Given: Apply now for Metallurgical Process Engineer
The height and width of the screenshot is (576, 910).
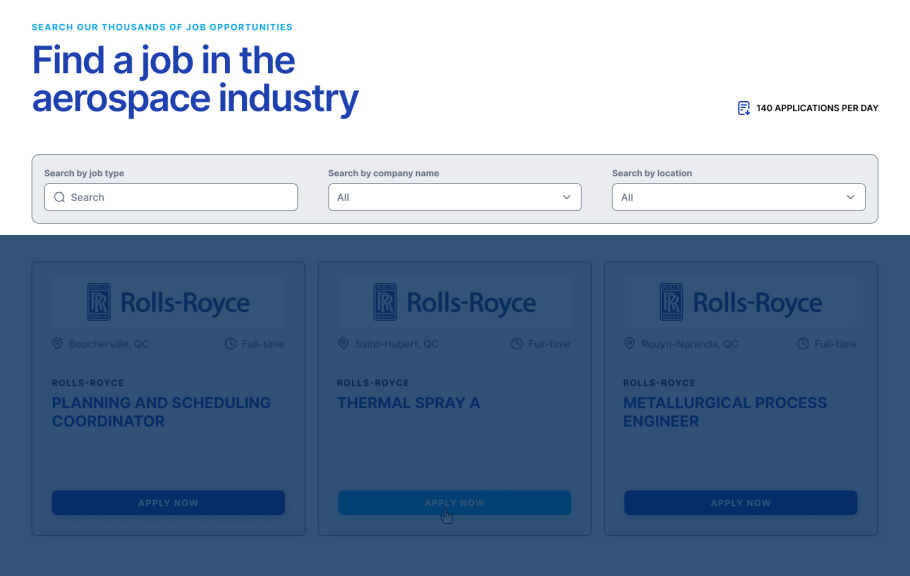Looking at the screenshot, I should coord(740,503).
